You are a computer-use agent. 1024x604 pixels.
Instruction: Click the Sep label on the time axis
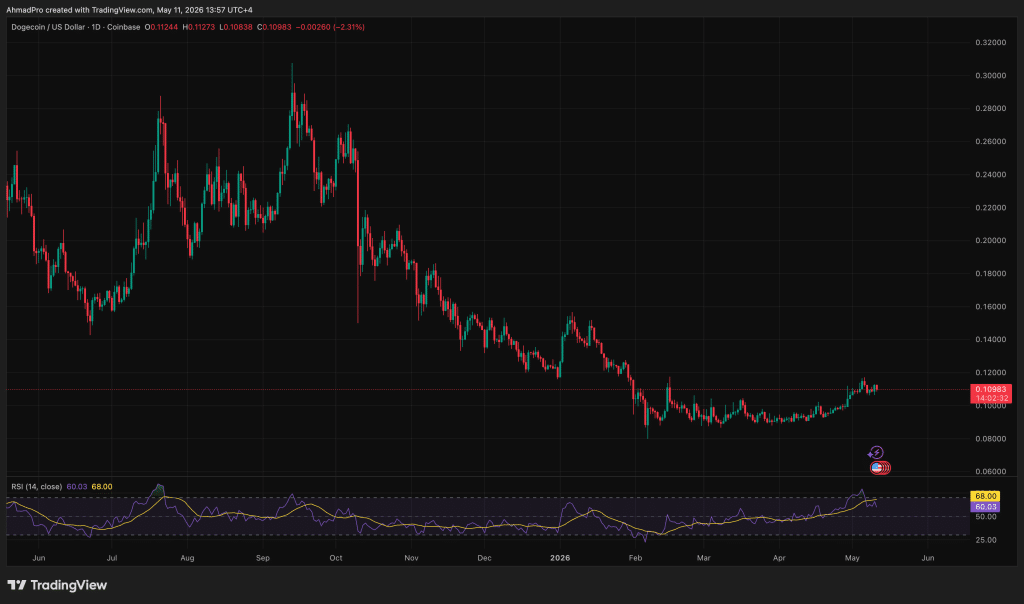click(263, 558)
